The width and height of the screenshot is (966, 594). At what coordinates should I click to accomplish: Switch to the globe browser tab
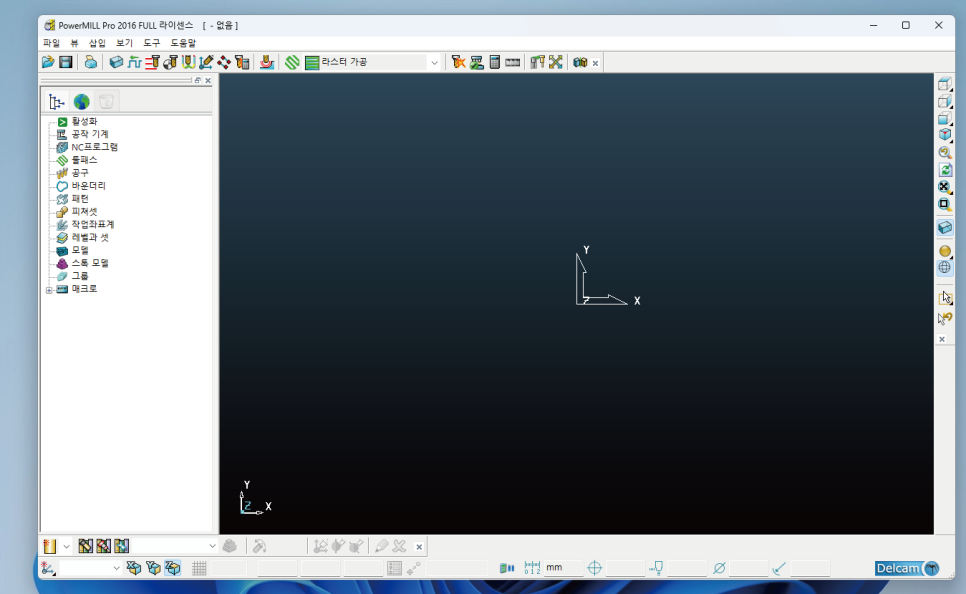pos(81,102)
